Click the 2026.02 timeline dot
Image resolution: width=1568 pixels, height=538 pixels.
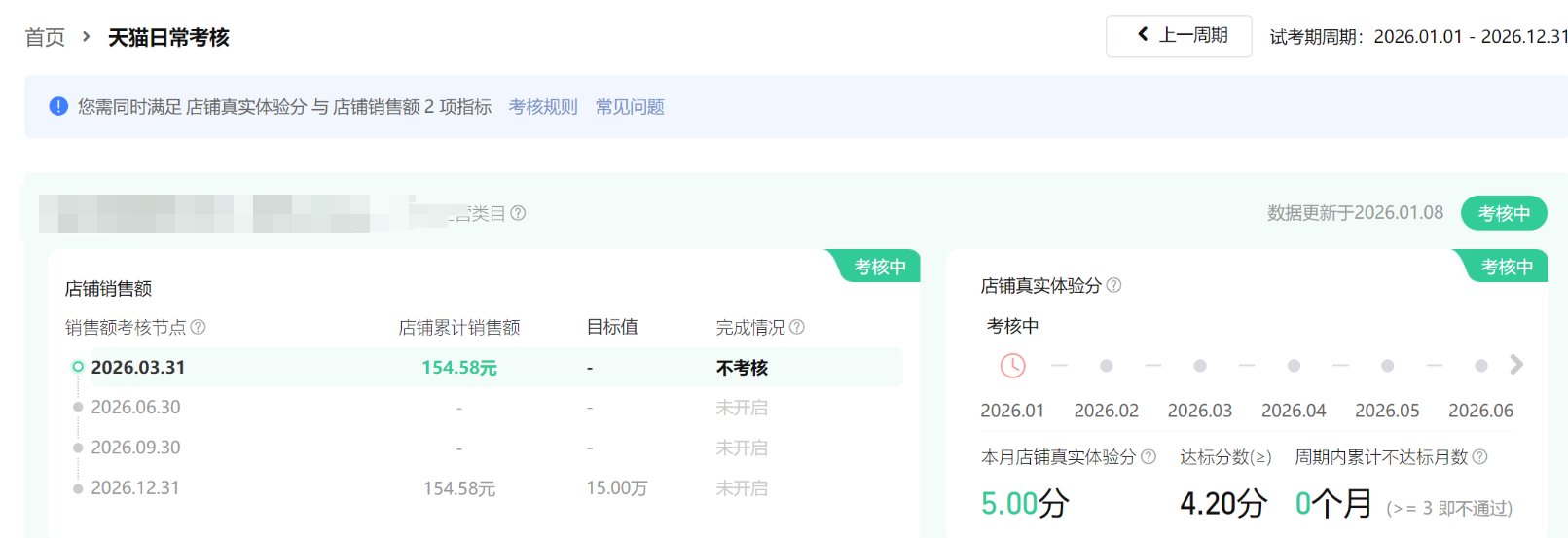(x=1106, y=366)
